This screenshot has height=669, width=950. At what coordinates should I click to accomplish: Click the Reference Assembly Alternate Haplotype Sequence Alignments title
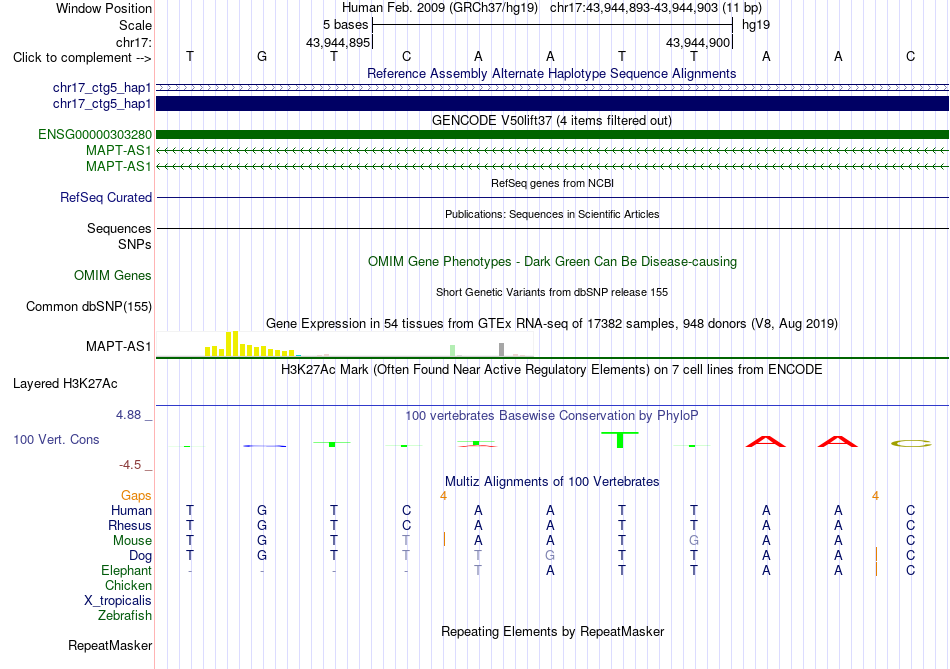tap(552, 73)
